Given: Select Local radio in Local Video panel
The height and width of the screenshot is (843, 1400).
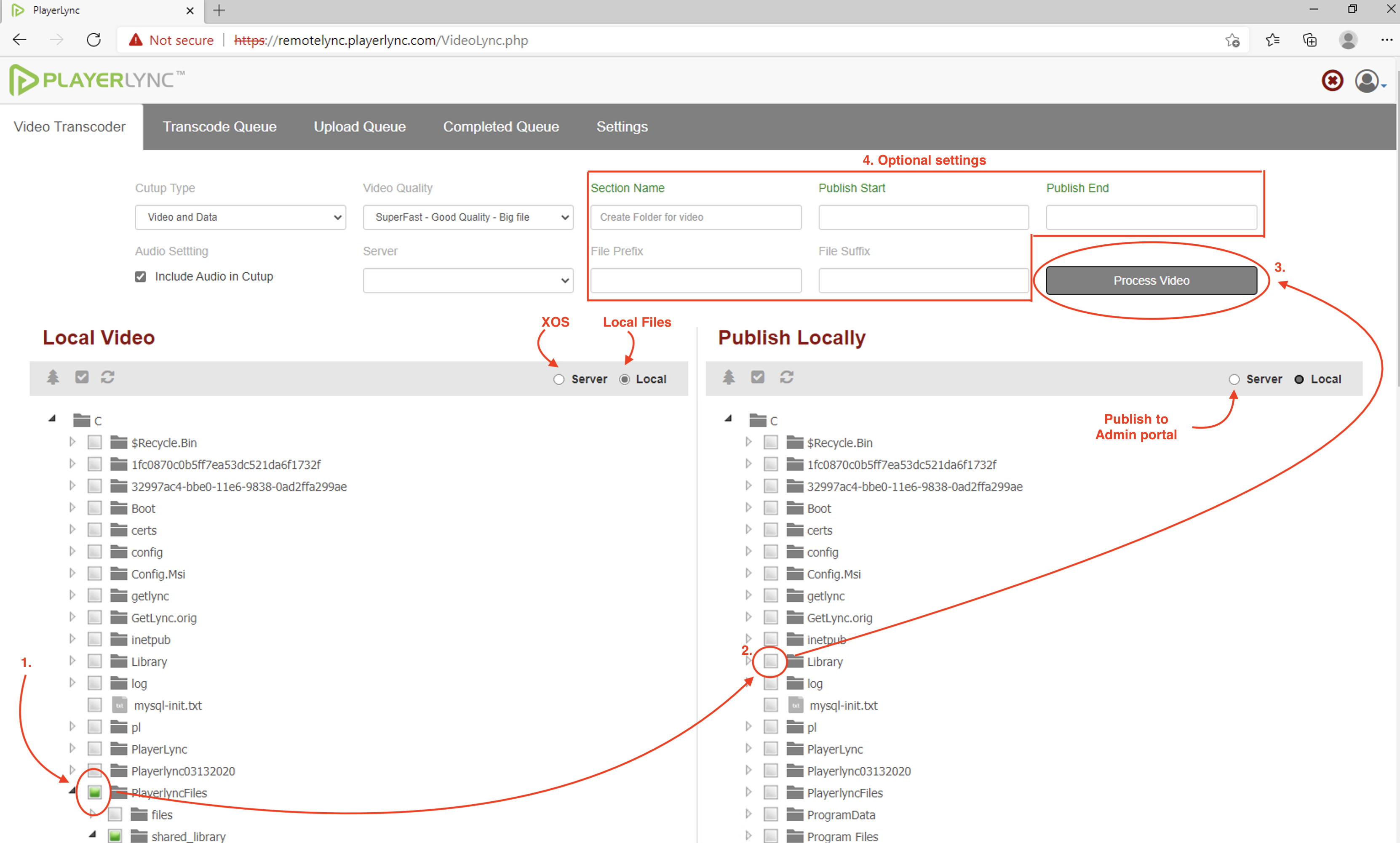Looking at the screenshot, I should [x=625, y=379].
